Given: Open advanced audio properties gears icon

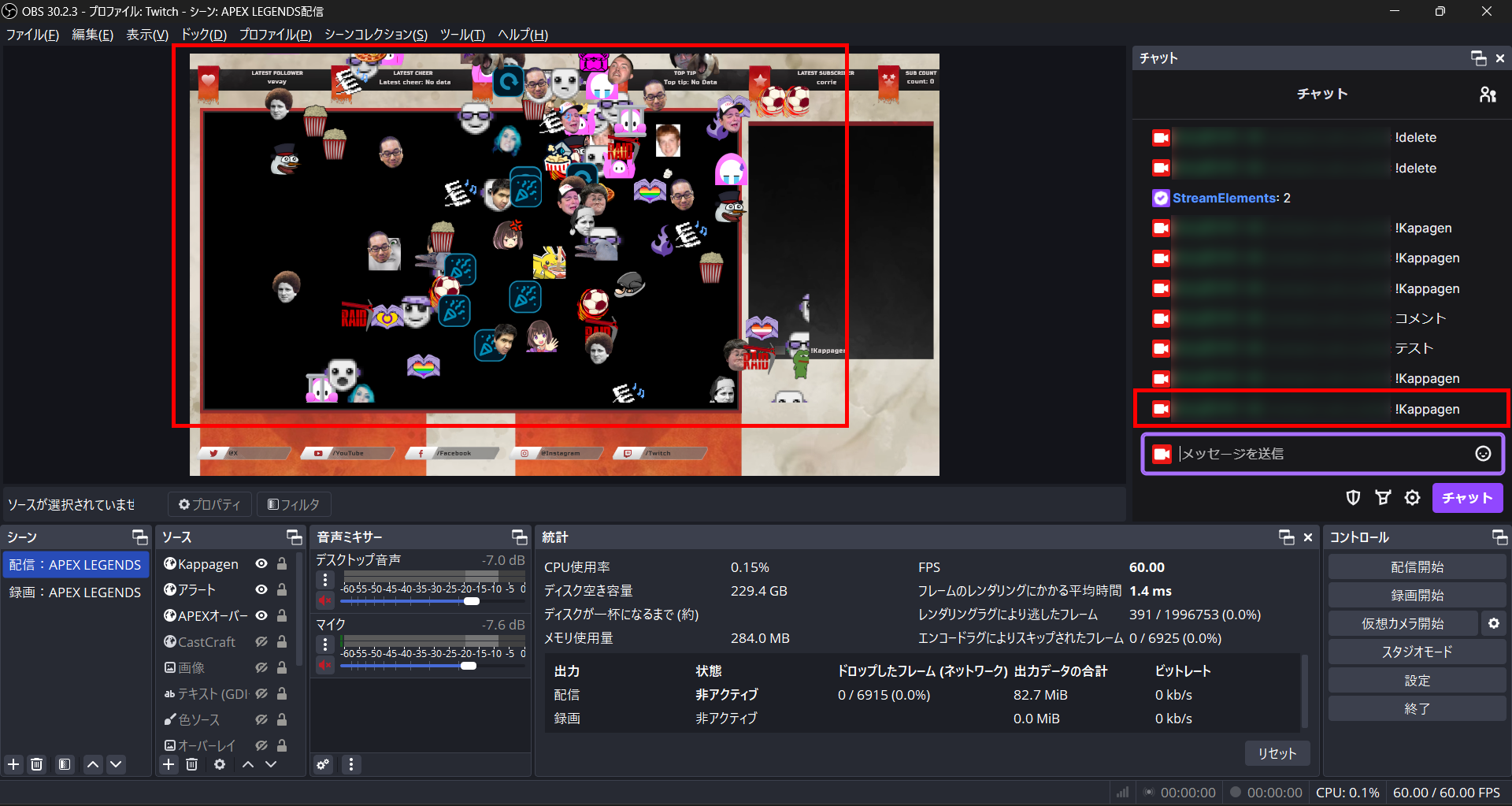Looking at the screenshot, I should pos(323,764).
